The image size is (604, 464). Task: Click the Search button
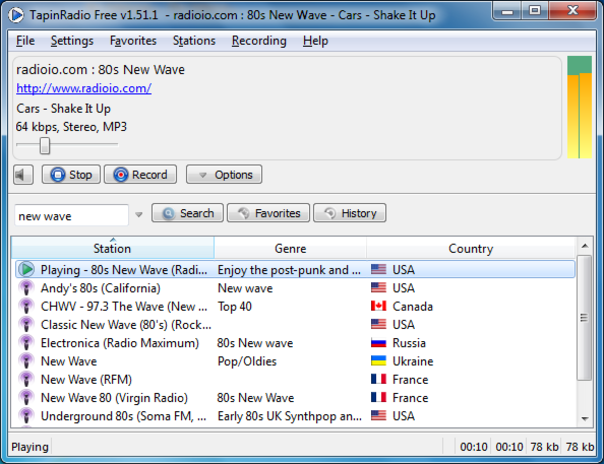188,213
